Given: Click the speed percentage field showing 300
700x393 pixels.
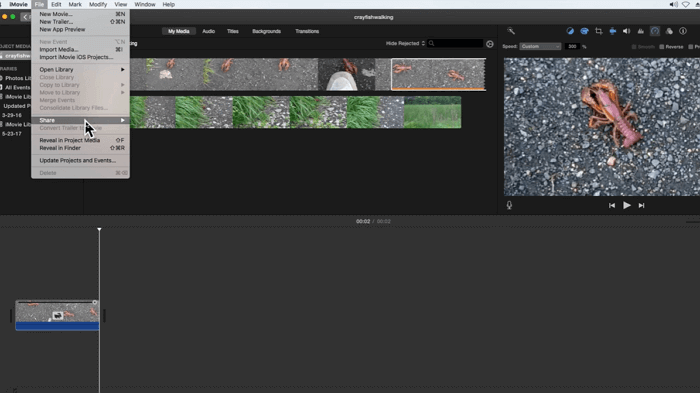Looking at the screenshot, I should 572,46.
